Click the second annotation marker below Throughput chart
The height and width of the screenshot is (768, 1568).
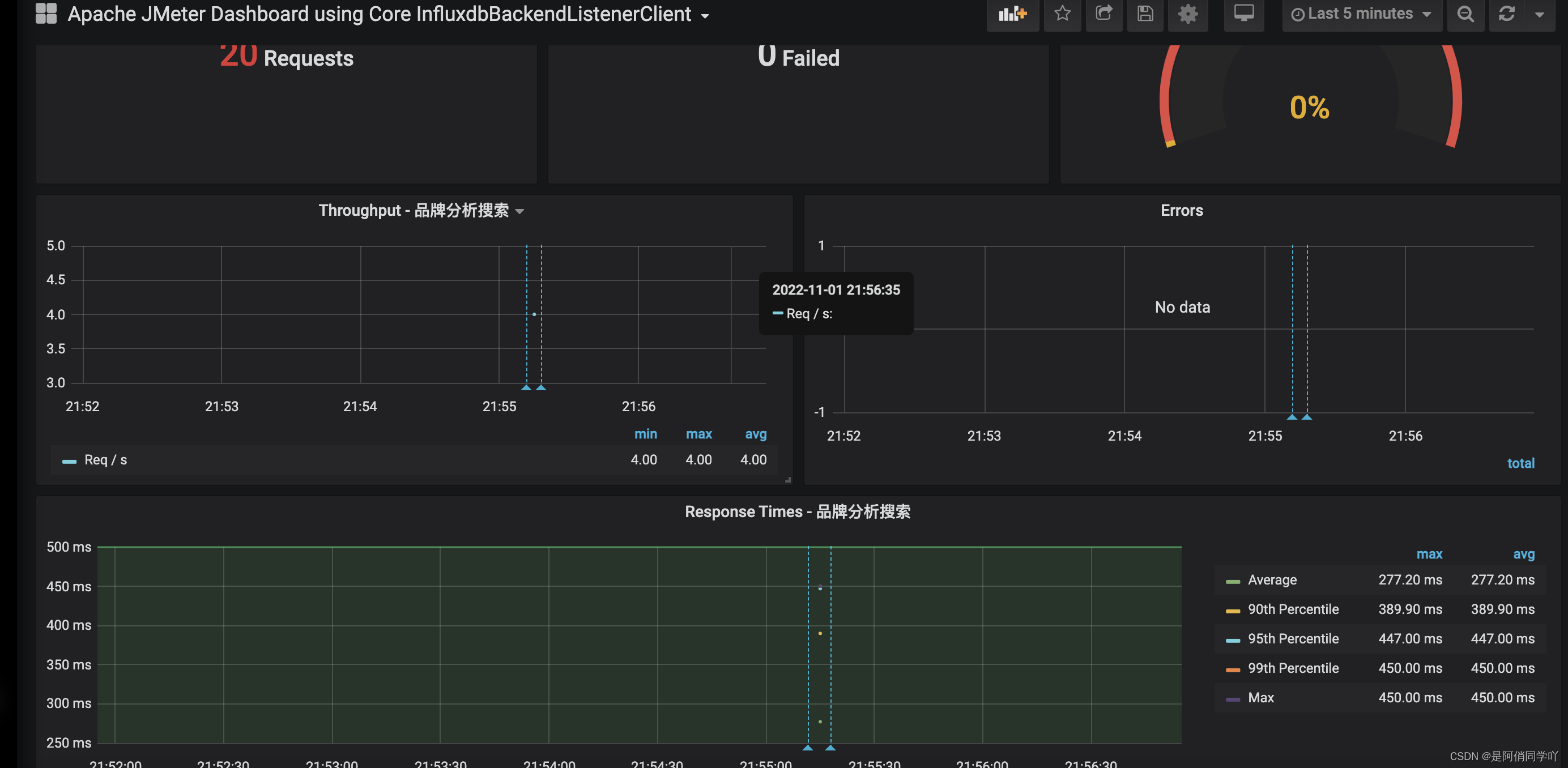pos(541,387)
